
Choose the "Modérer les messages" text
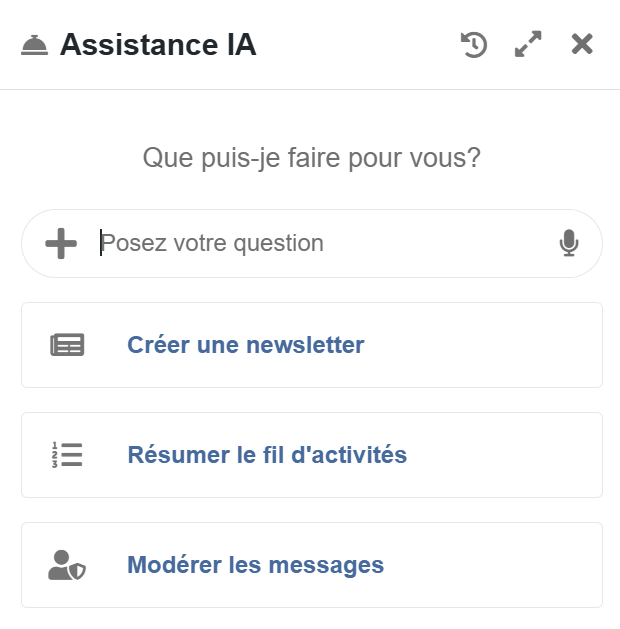[x=255, y=565]
